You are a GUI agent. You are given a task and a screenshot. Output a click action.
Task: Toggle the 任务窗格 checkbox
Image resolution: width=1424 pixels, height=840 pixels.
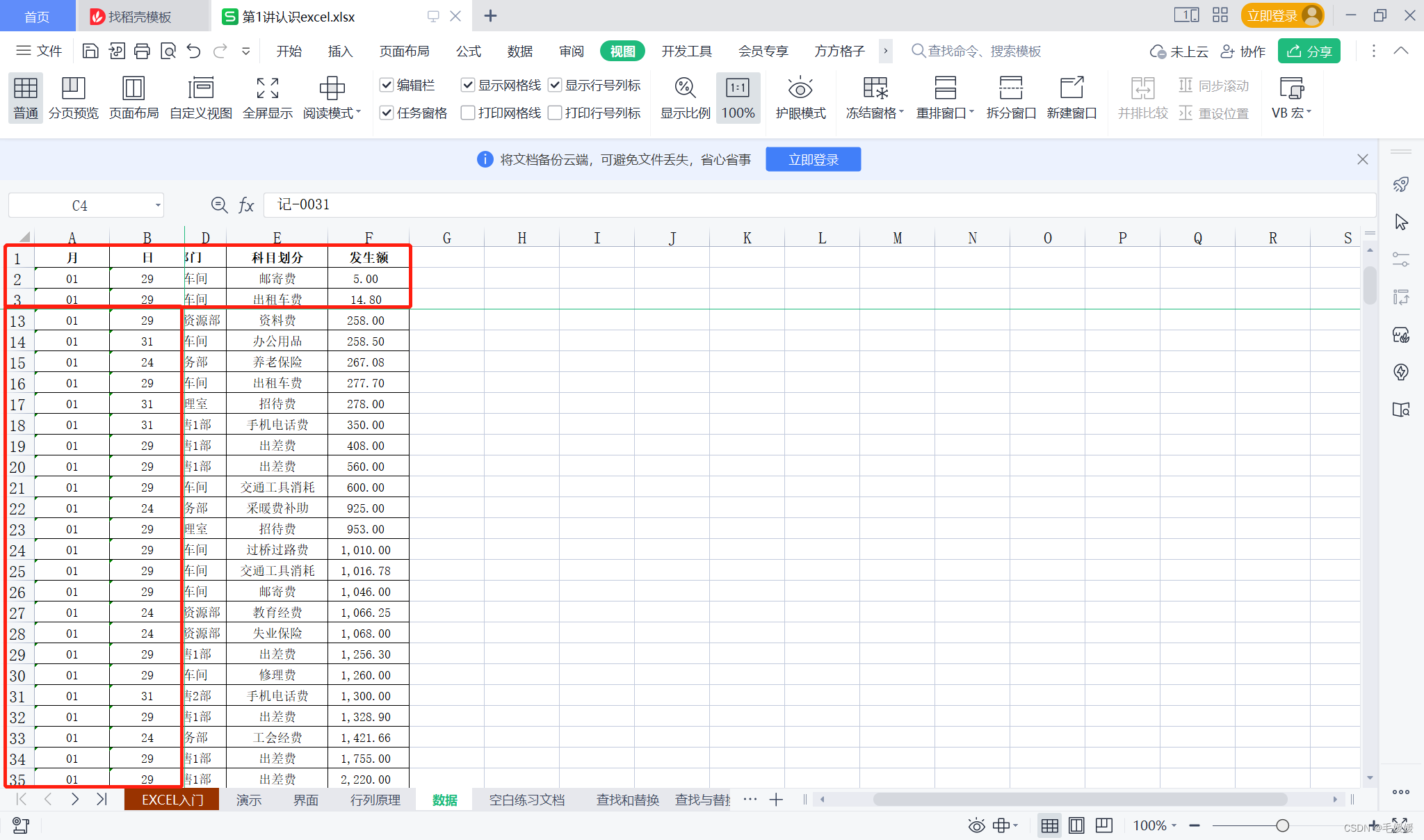pos(387,113)
